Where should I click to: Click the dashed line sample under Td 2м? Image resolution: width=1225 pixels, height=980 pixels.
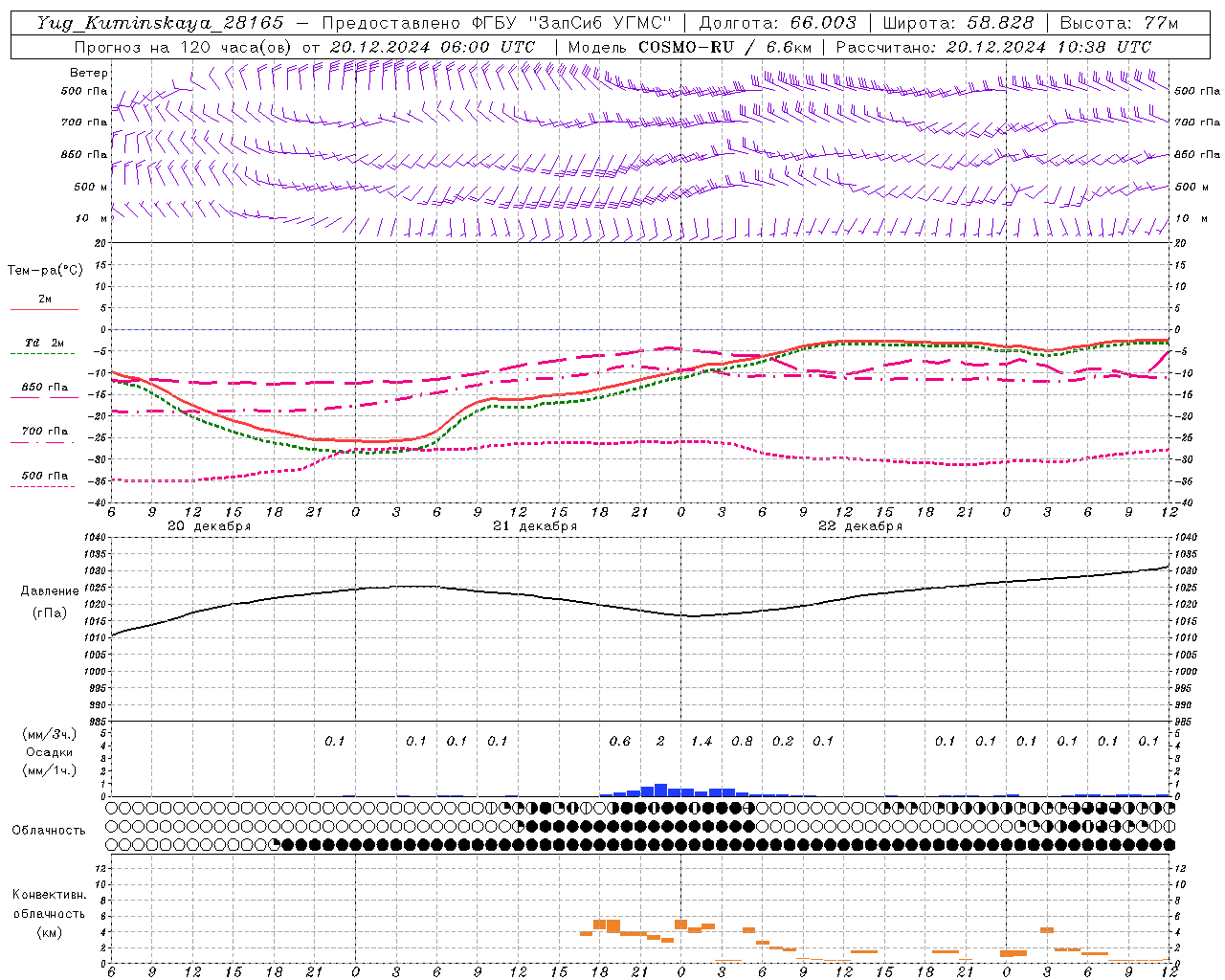pos(43,354)
